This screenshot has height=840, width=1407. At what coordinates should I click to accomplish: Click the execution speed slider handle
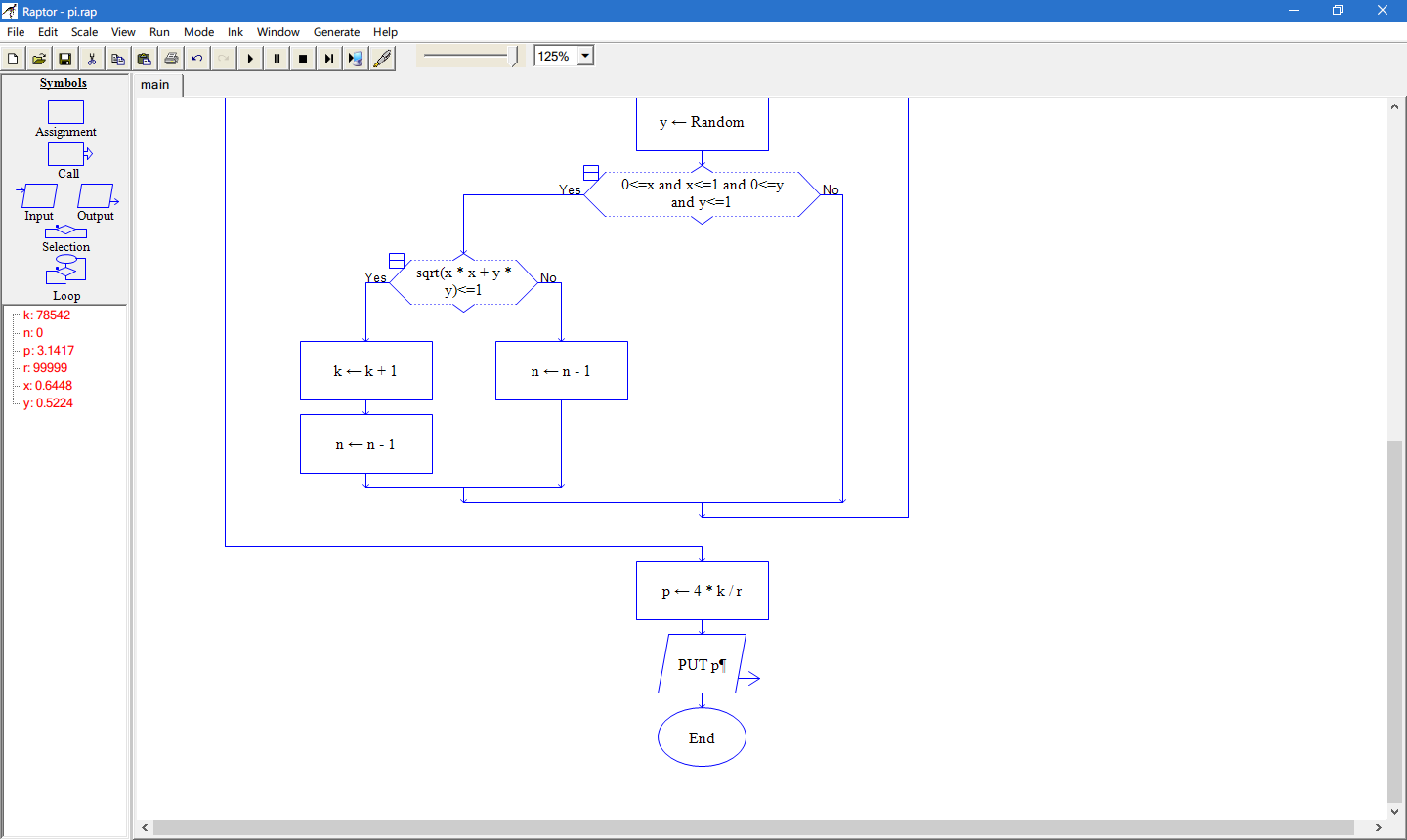(x=516, y=56)
